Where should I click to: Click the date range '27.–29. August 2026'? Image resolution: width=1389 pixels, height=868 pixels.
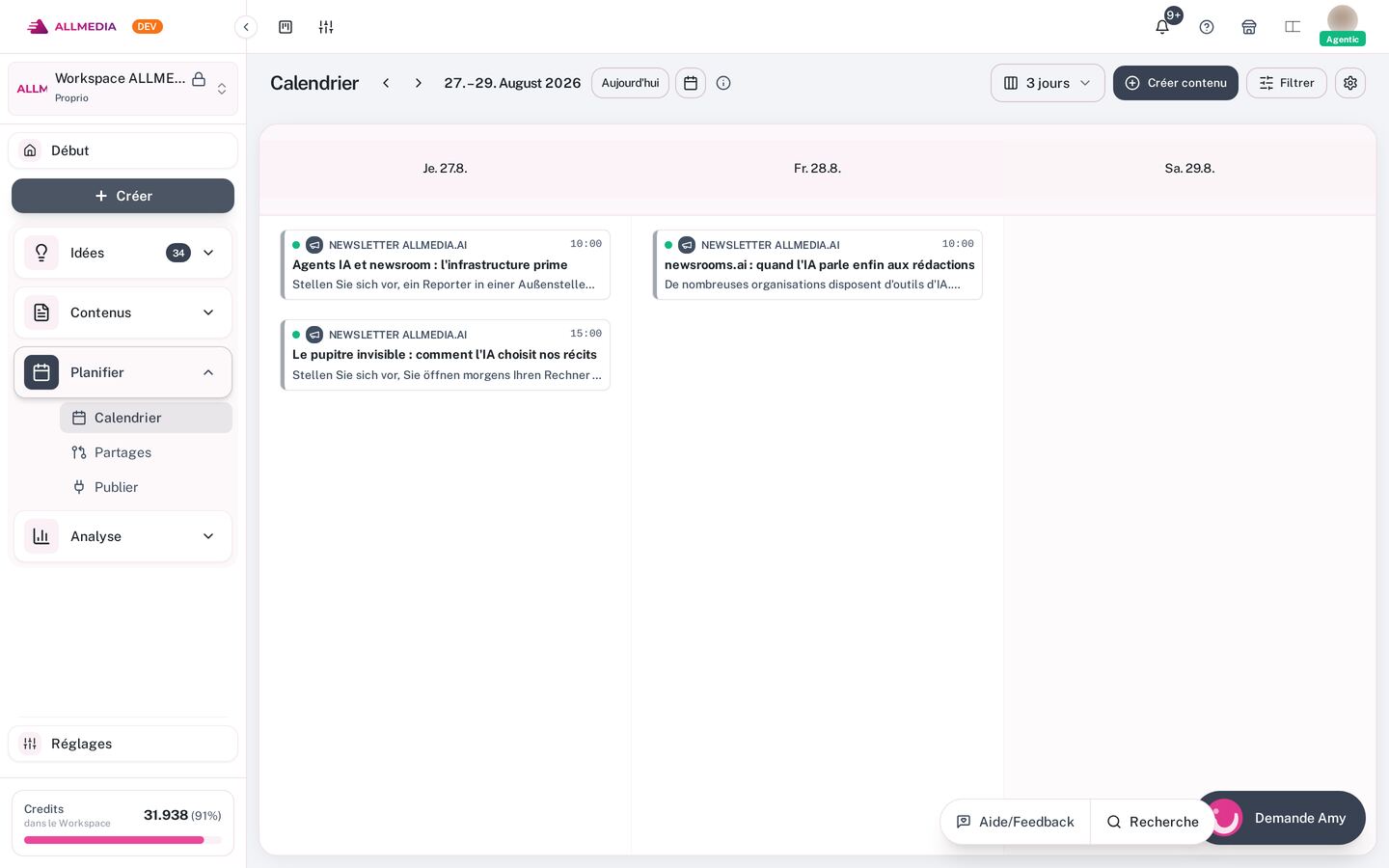pos(512,83)
